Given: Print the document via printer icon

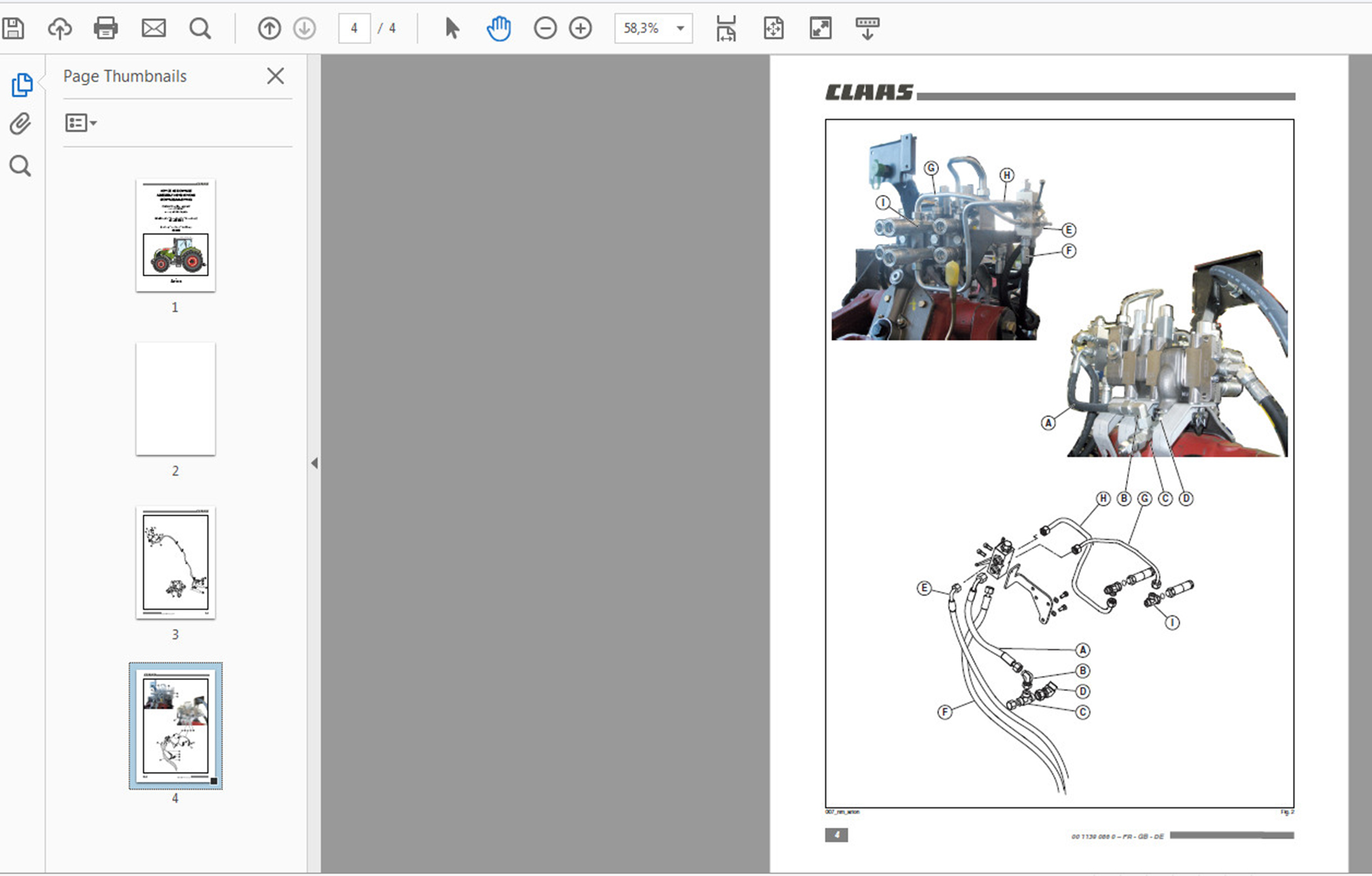Looking at the screenshot, I should [x=106, y=28].
